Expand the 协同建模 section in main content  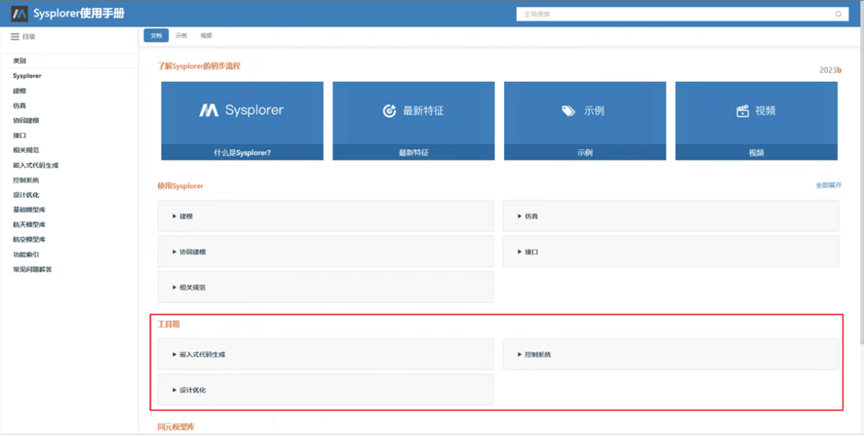(325, 251)
